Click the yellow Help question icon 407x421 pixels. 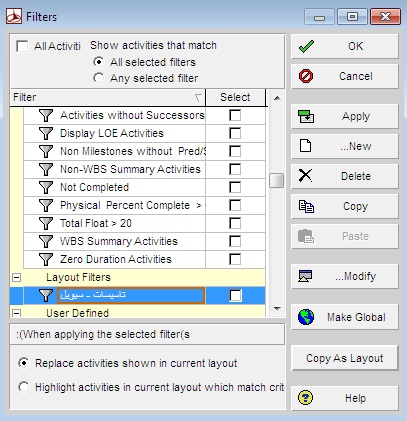[x=305, y=398]
